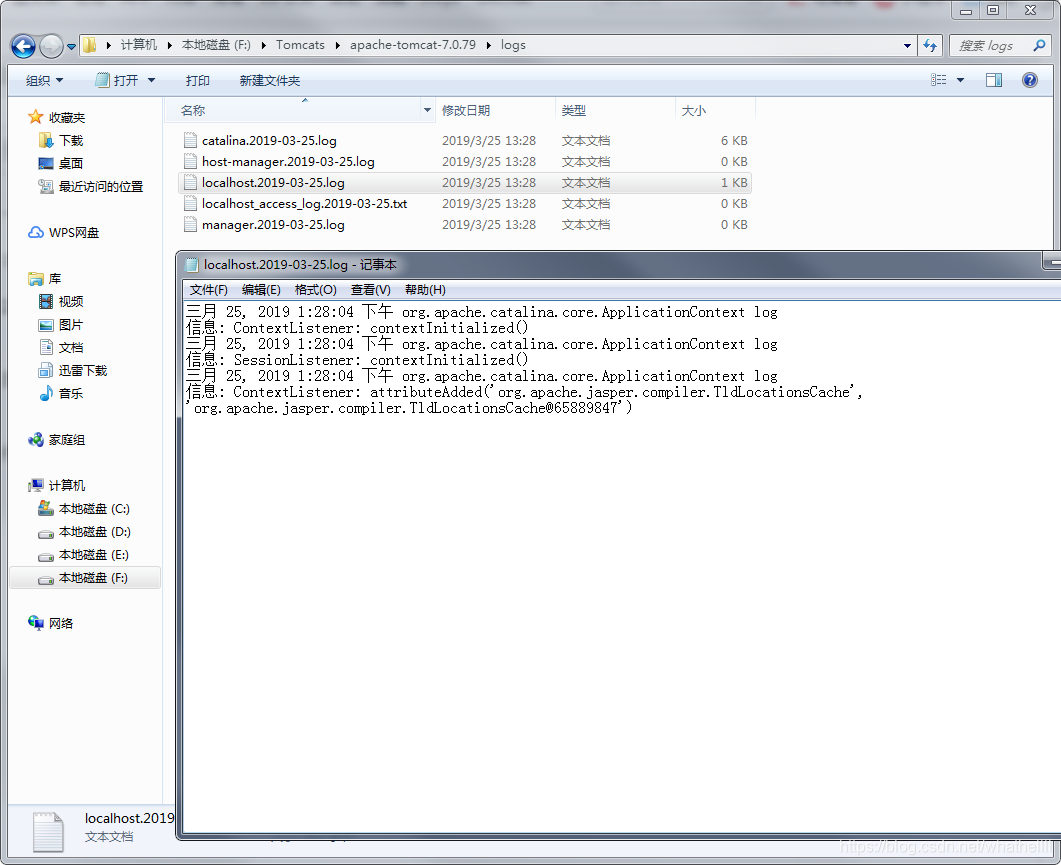1061x865 pixels.
Task: Click the Notepad title bar icon
Action: click(x=192, y=265)
